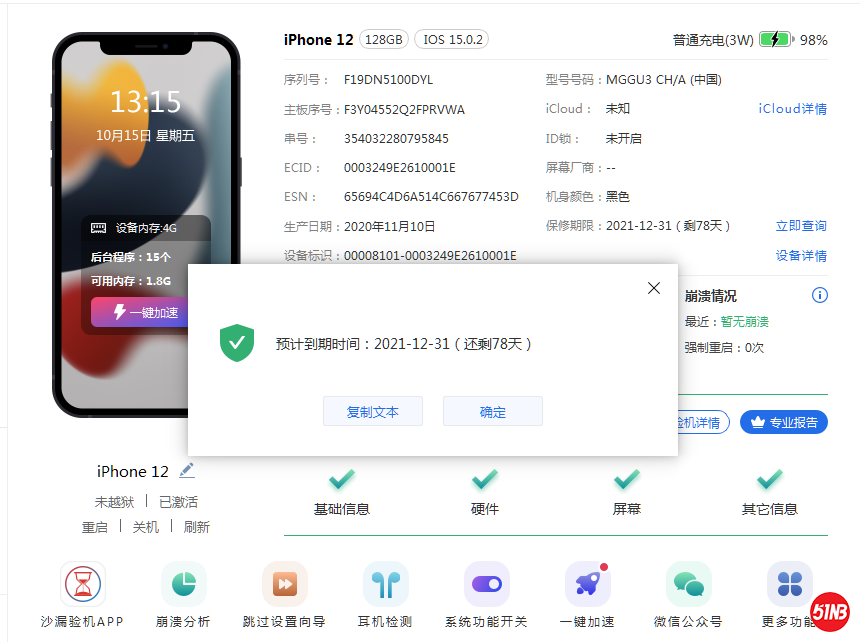This screenshot has width=860, height=642.
Task: Launch the 跳过设置向导 tool icon
Action: [x=285, y=584]
